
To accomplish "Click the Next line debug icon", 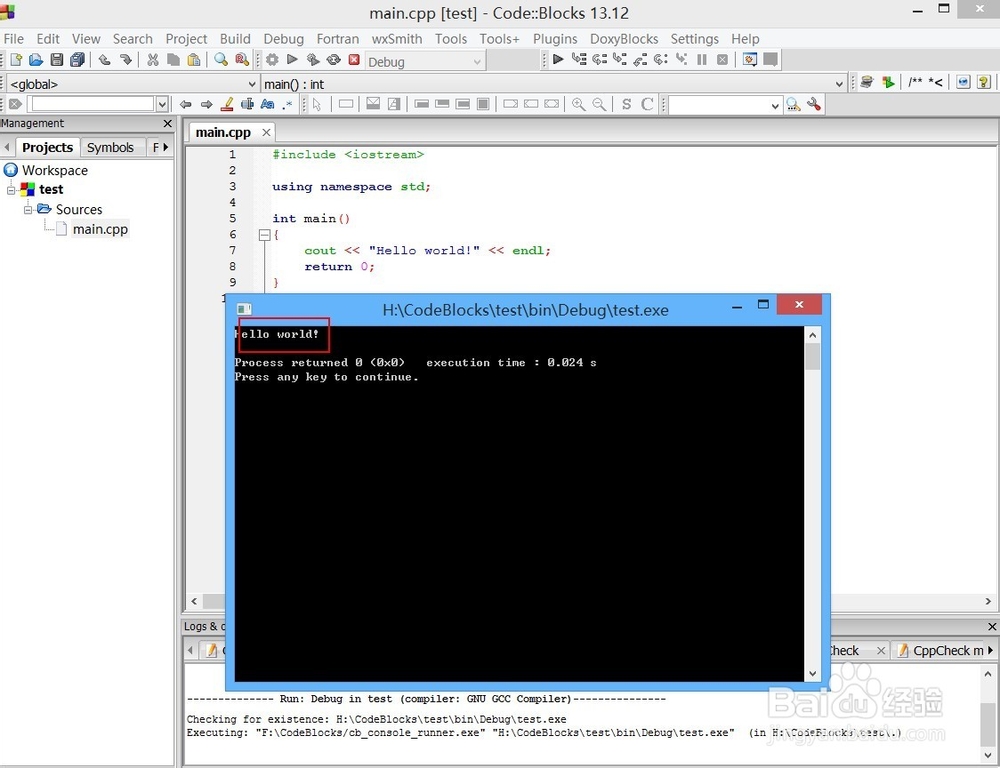I will tap(599, 59).
